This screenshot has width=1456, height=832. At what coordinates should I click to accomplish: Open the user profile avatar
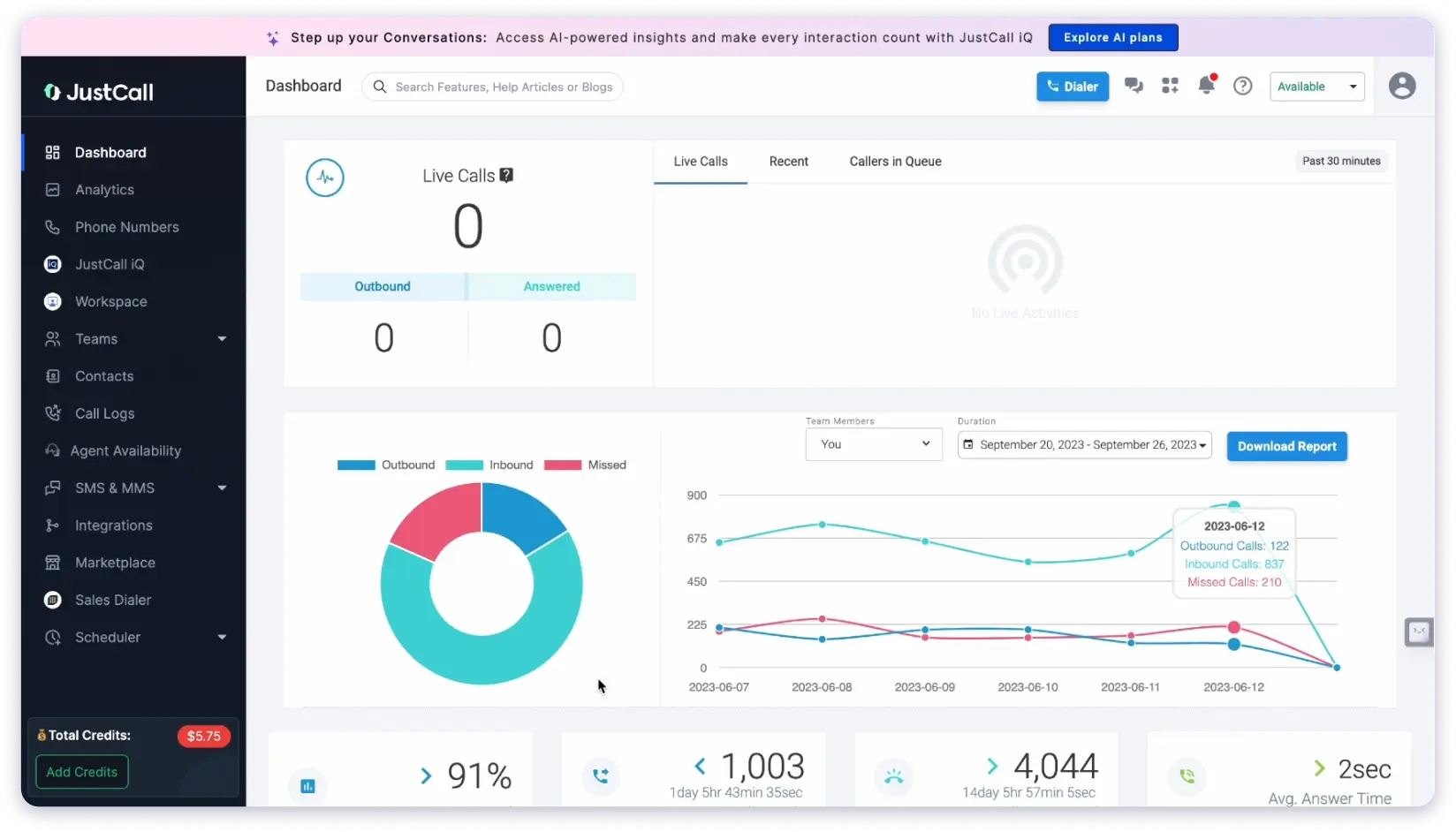click(x=1402, y=86)
